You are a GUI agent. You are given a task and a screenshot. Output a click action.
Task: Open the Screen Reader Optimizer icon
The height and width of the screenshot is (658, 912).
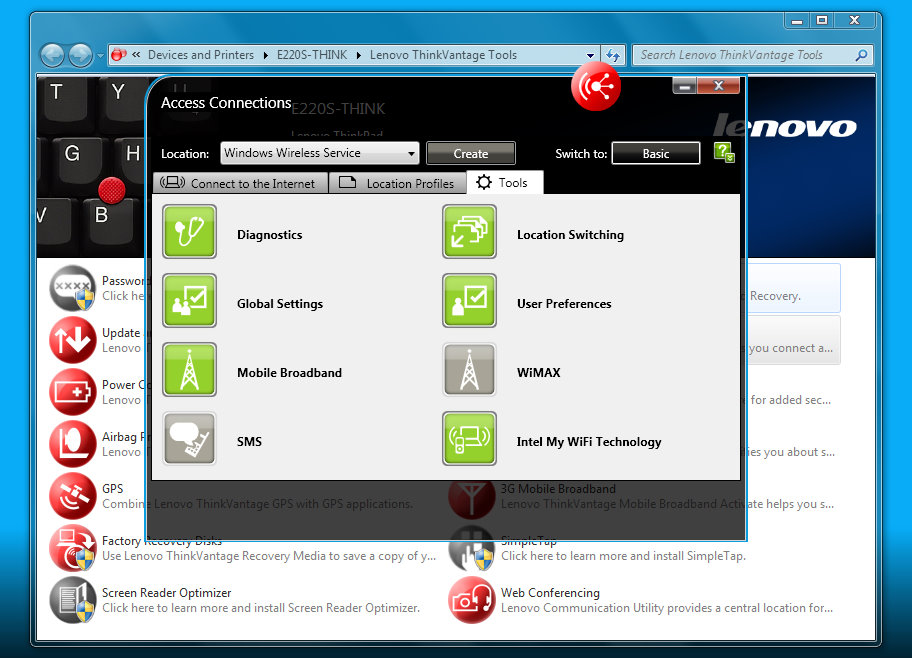pos(72,599)
